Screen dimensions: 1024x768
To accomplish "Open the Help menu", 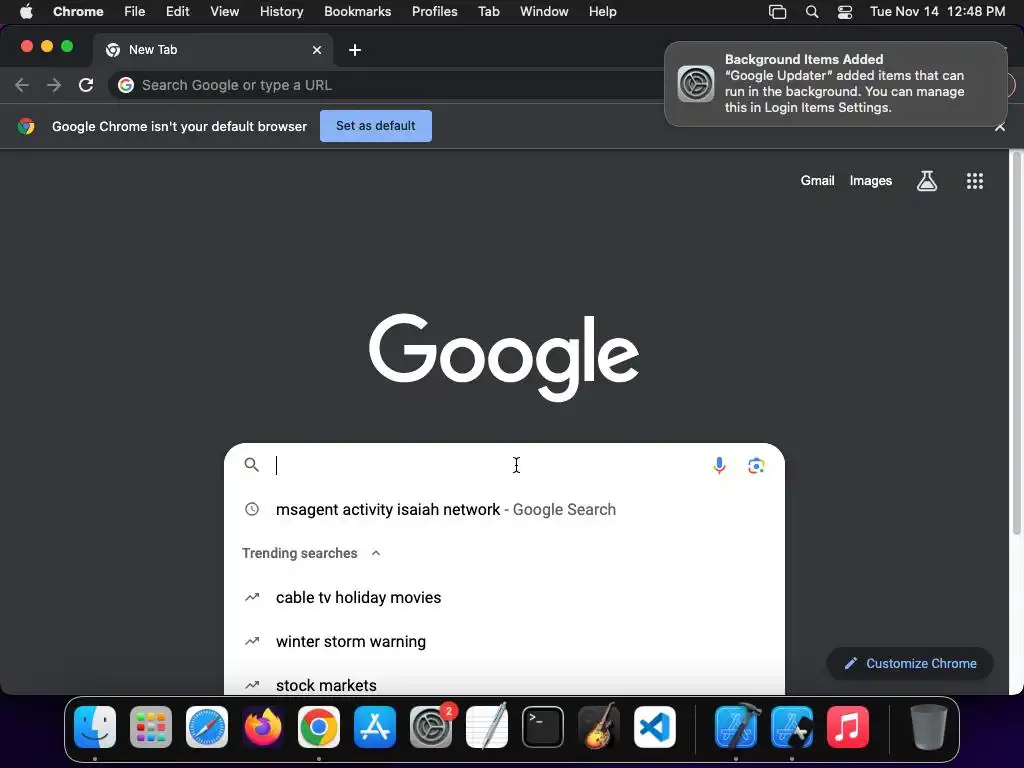I will 602,12.
